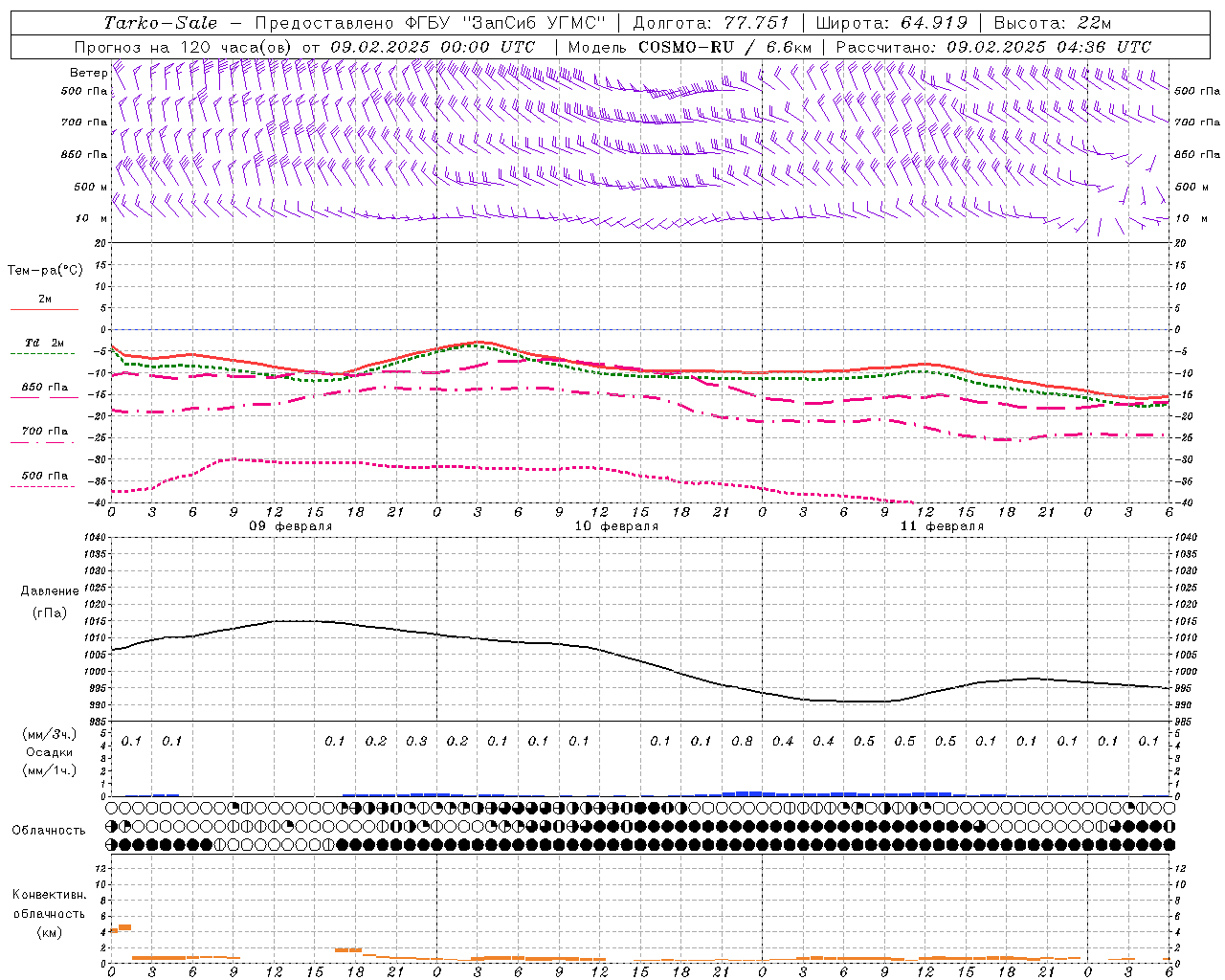1225x980 pixels.
Task: Click the station name Tarko-Sale in the header
Action: [160, 23]
